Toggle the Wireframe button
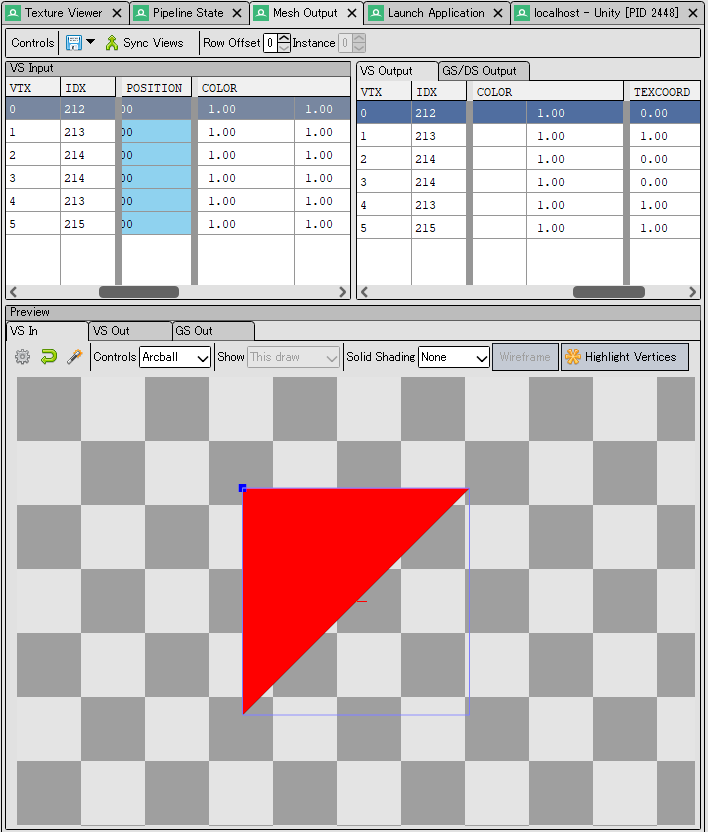The image size is (708, 832). [525, 357]
